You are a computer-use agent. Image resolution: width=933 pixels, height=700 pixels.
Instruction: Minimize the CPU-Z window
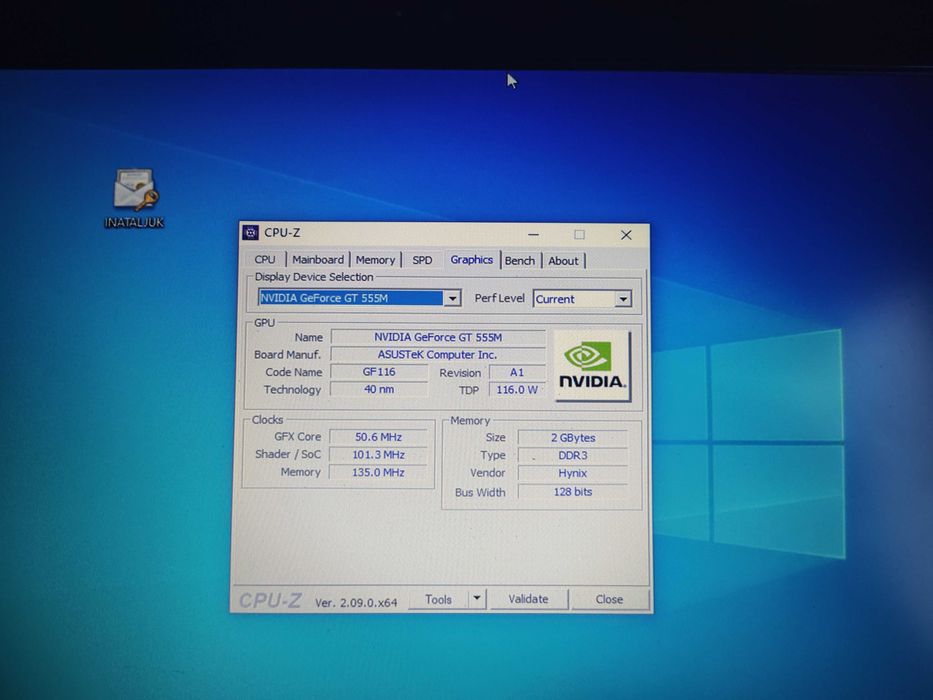click(x=533, y=235)
